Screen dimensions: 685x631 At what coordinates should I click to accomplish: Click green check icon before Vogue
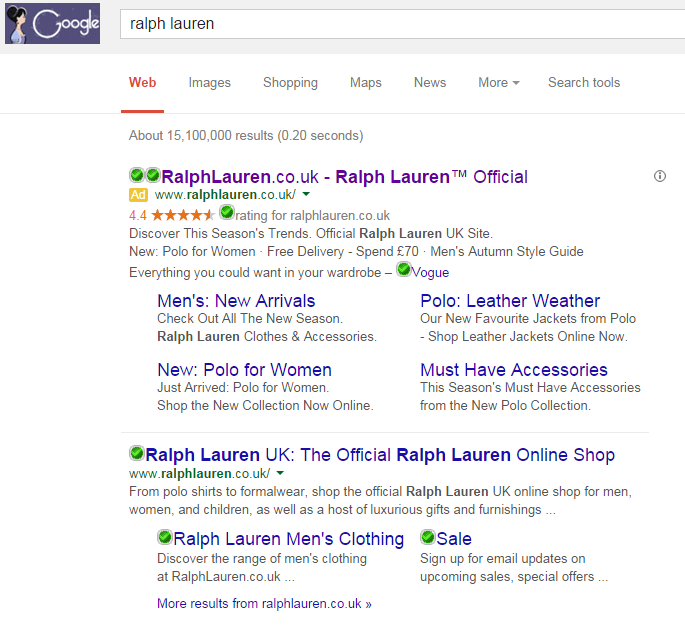coord(404,269)
